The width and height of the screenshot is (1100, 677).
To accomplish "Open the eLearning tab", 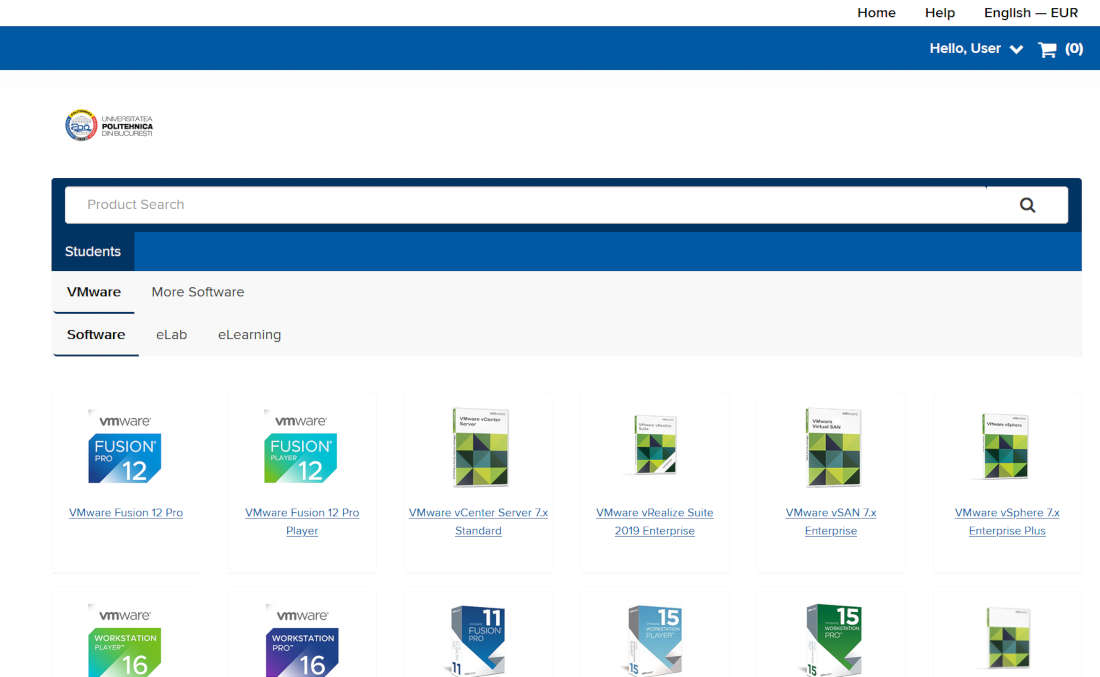I will 249,335.
